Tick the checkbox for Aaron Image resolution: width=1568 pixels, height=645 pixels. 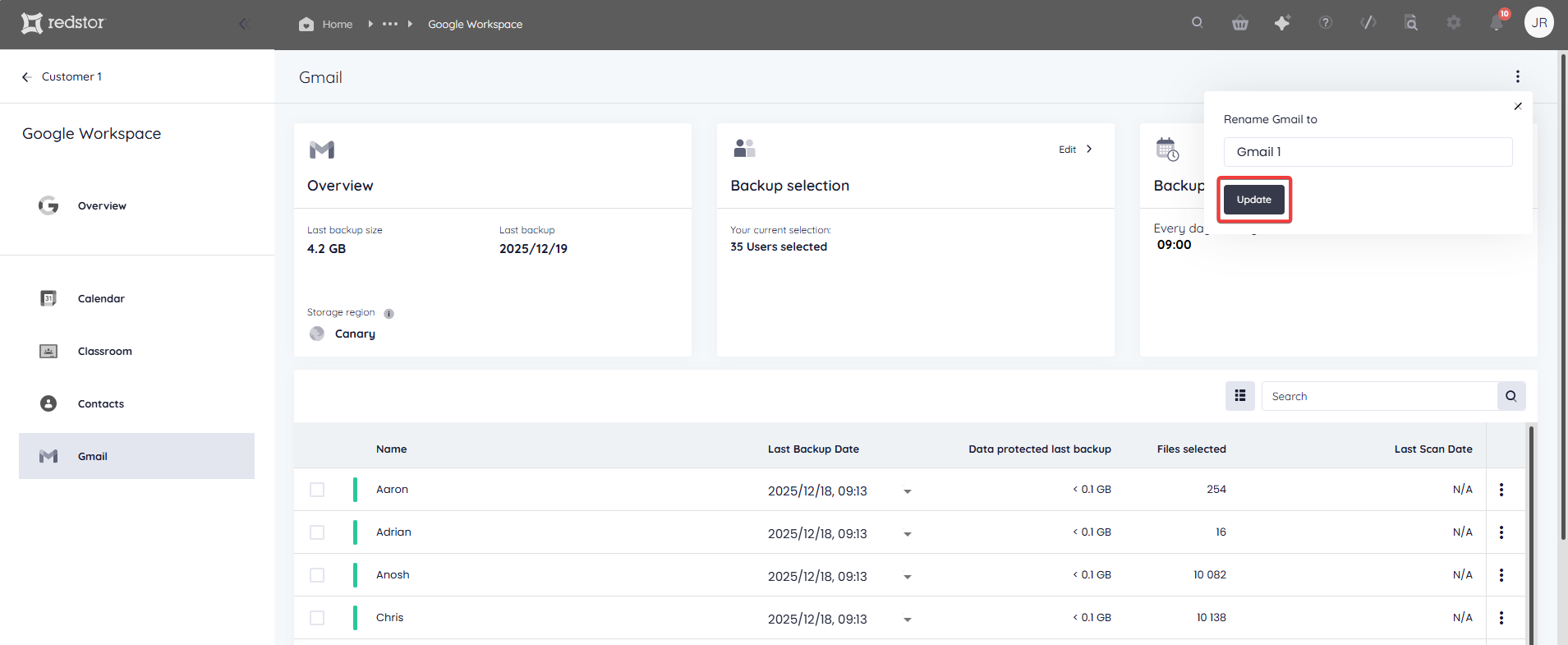tap(317, 490)
